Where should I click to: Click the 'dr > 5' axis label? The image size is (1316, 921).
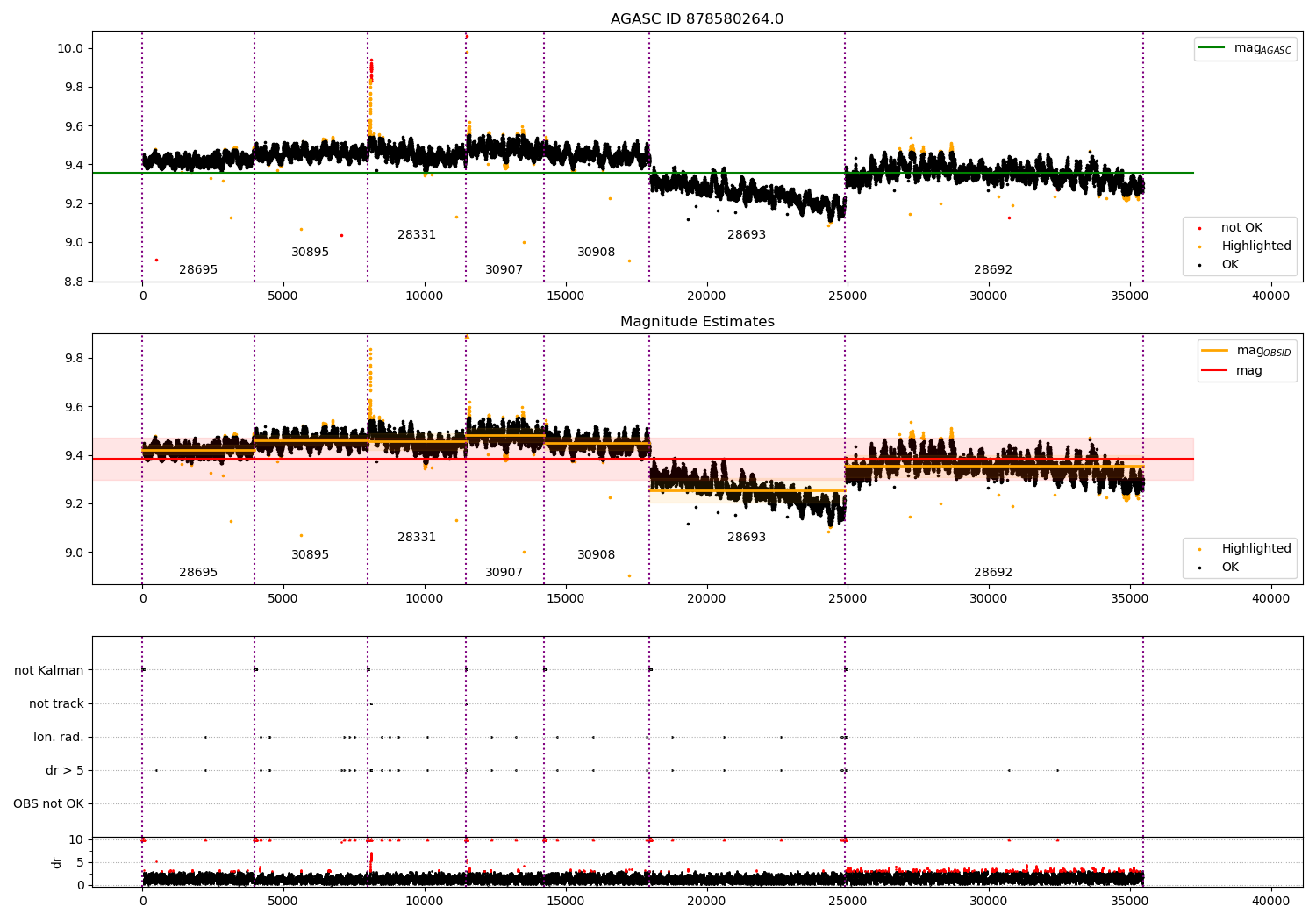[65, 770]
